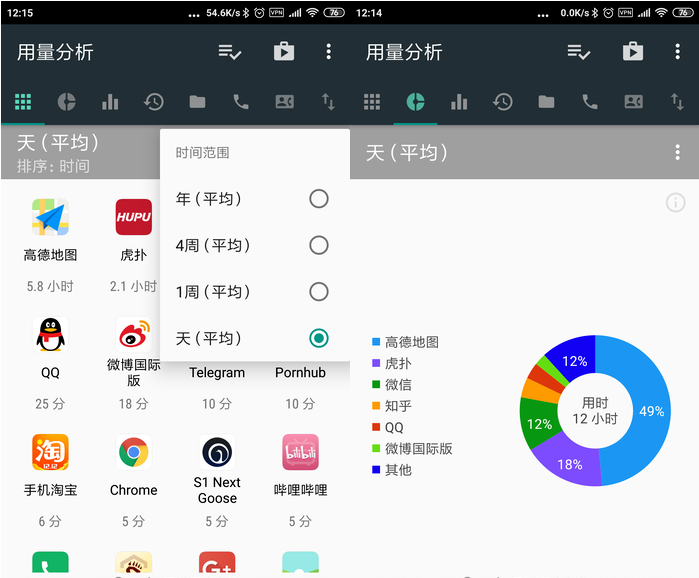Open history clock tab in right screen
This screenshot has height=578, width=699.
click(x=503, y=102)
